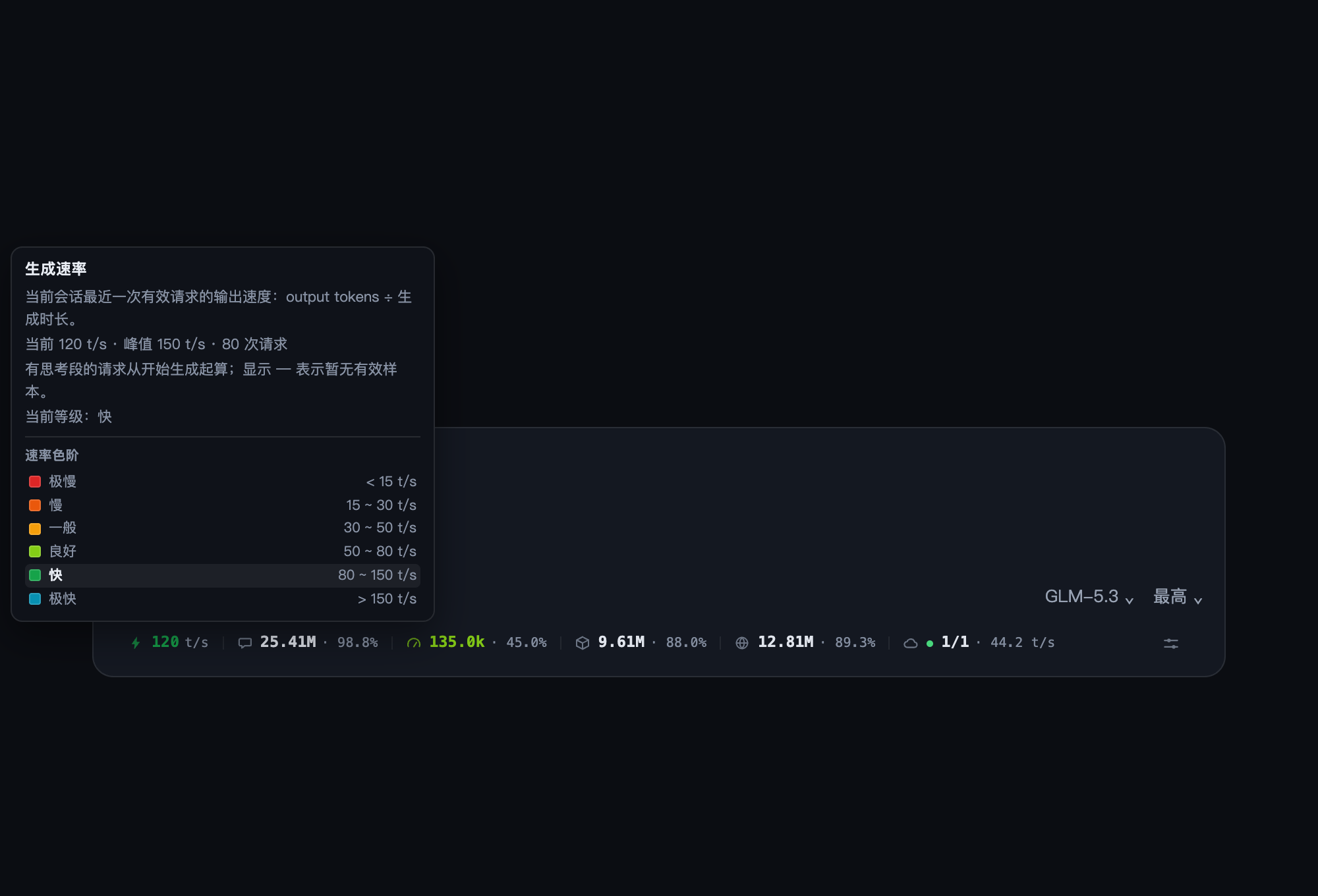Screen dimensions: 1318x896
Task: Click the chat bubble token icon
Action: tap(245, 643)
